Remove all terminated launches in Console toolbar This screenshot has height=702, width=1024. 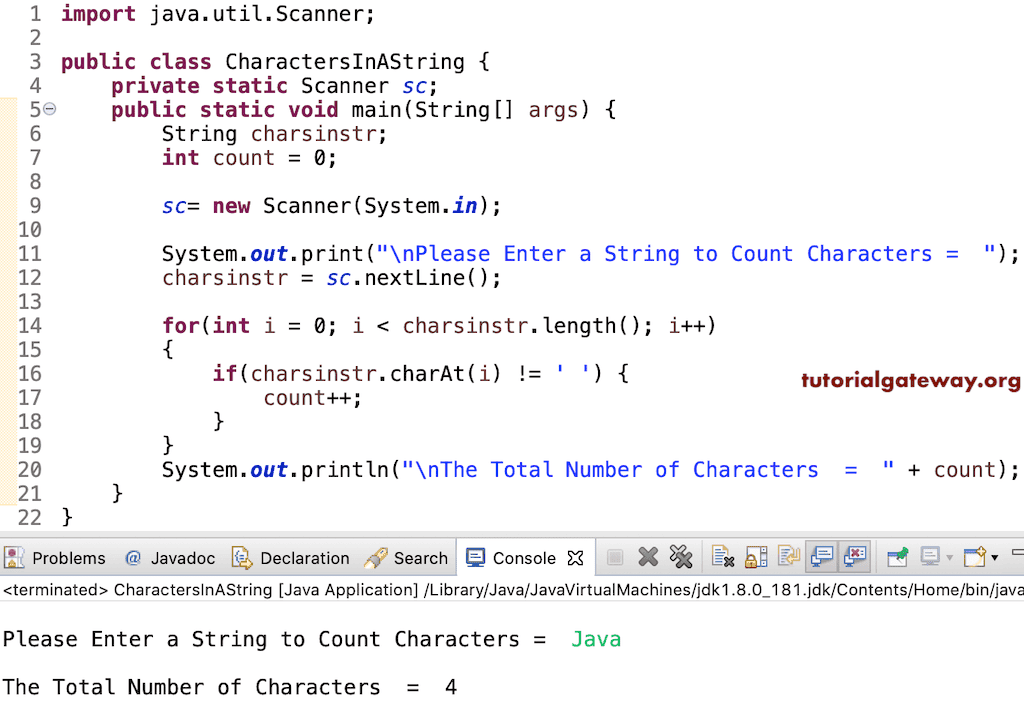pos(682,558)
